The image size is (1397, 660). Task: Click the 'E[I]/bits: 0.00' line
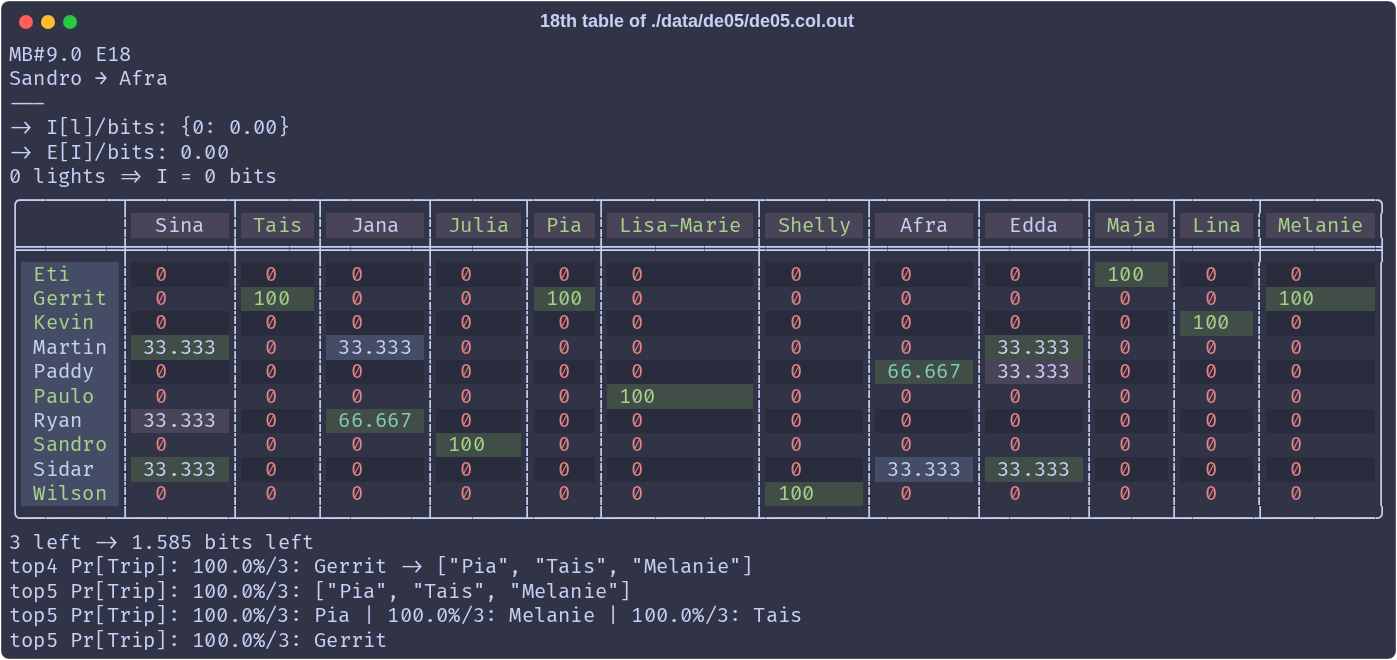pyautogui.click(x=119, y=152)
